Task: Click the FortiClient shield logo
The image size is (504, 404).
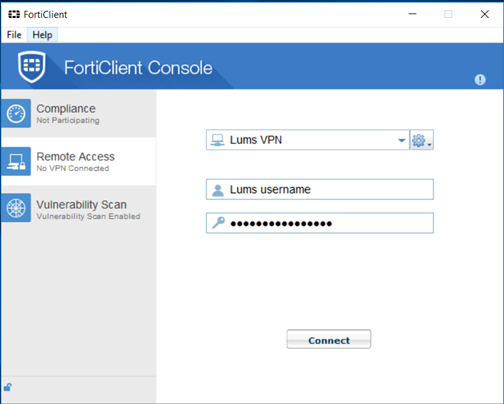Action: 32,67
